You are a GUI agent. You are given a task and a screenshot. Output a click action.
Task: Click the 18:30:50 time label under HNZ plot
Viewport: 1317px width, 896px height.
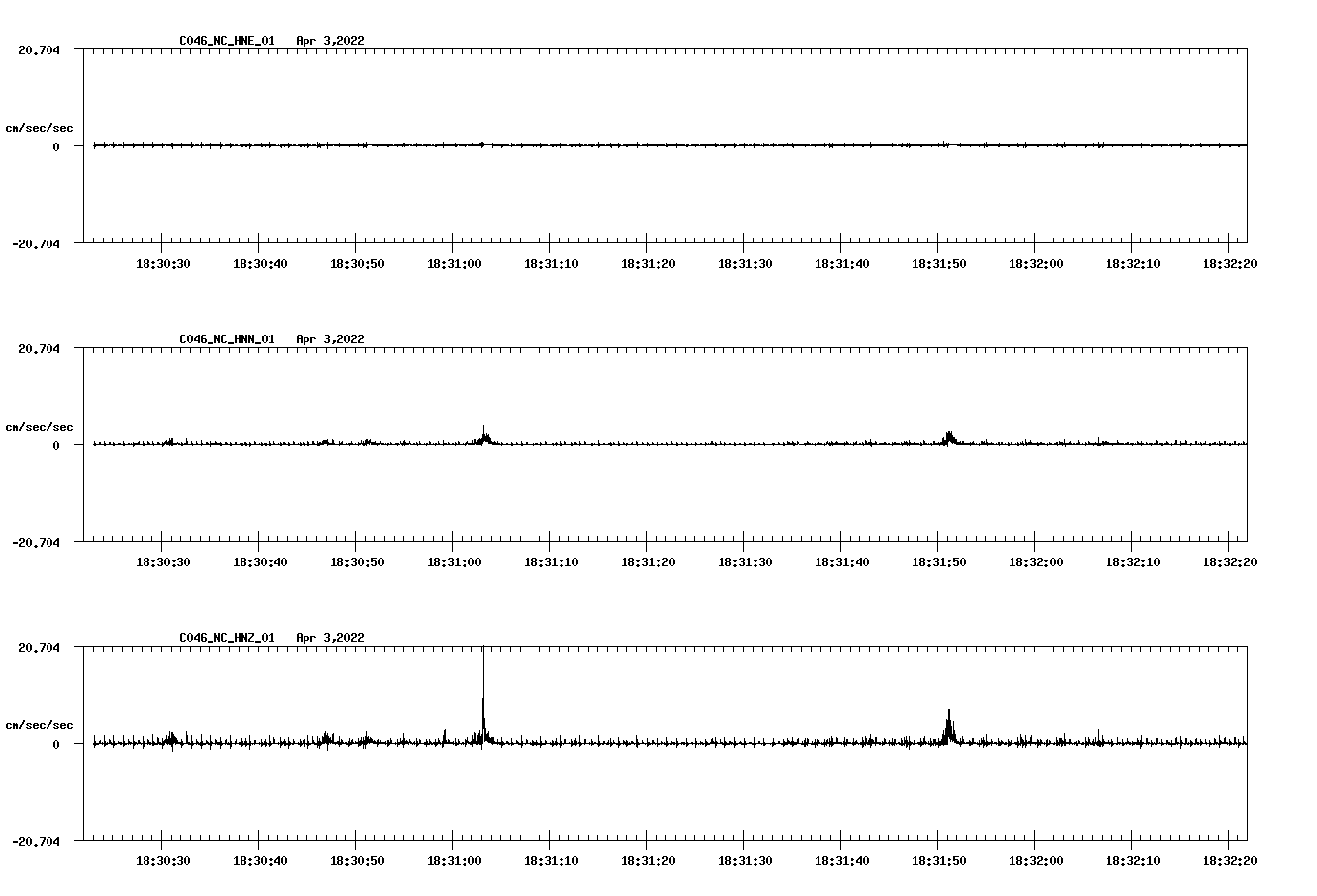click(x=357, y=861)
